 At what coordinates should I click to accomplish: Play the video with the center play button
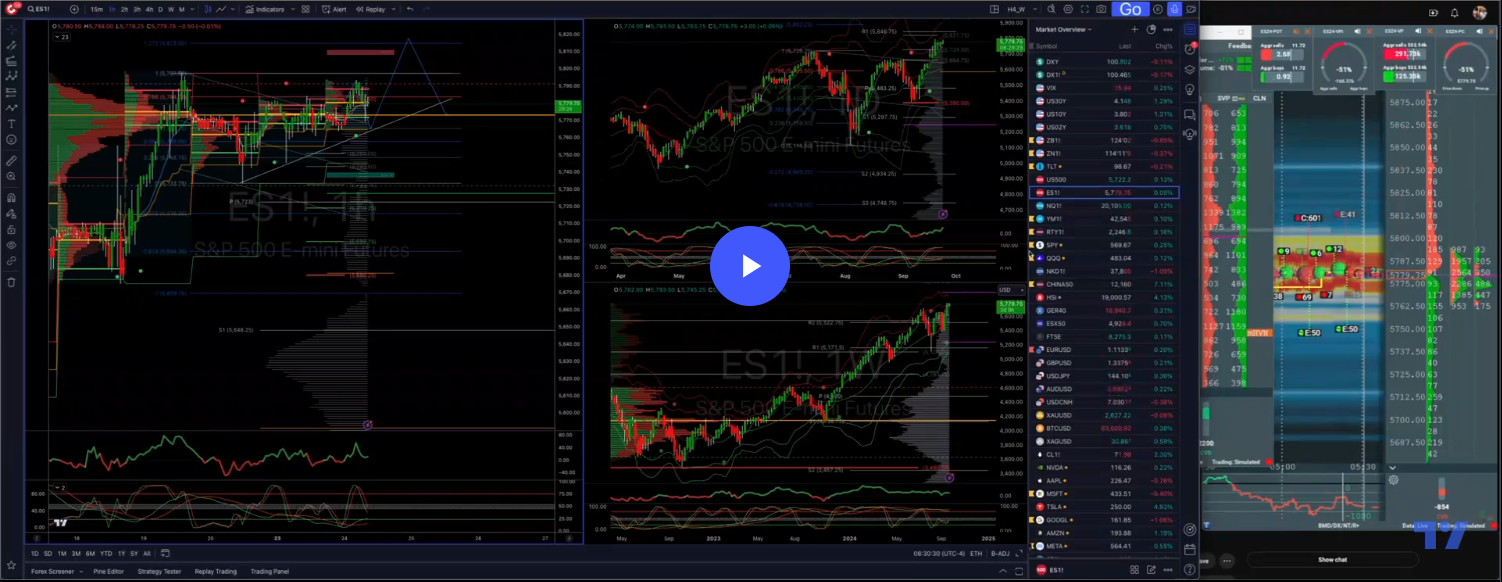[750, 266]
